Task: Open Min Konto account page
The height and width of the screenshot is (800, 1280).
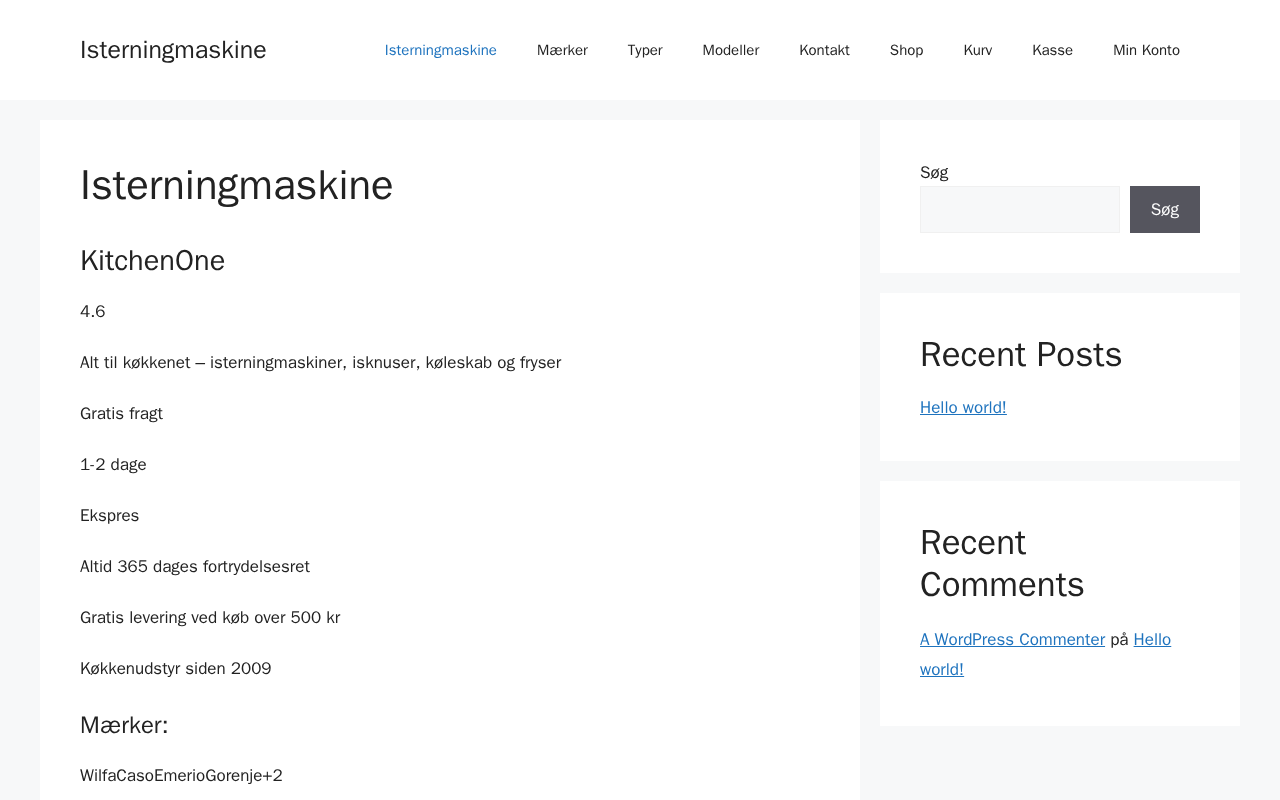Action: pos(1146,50)
